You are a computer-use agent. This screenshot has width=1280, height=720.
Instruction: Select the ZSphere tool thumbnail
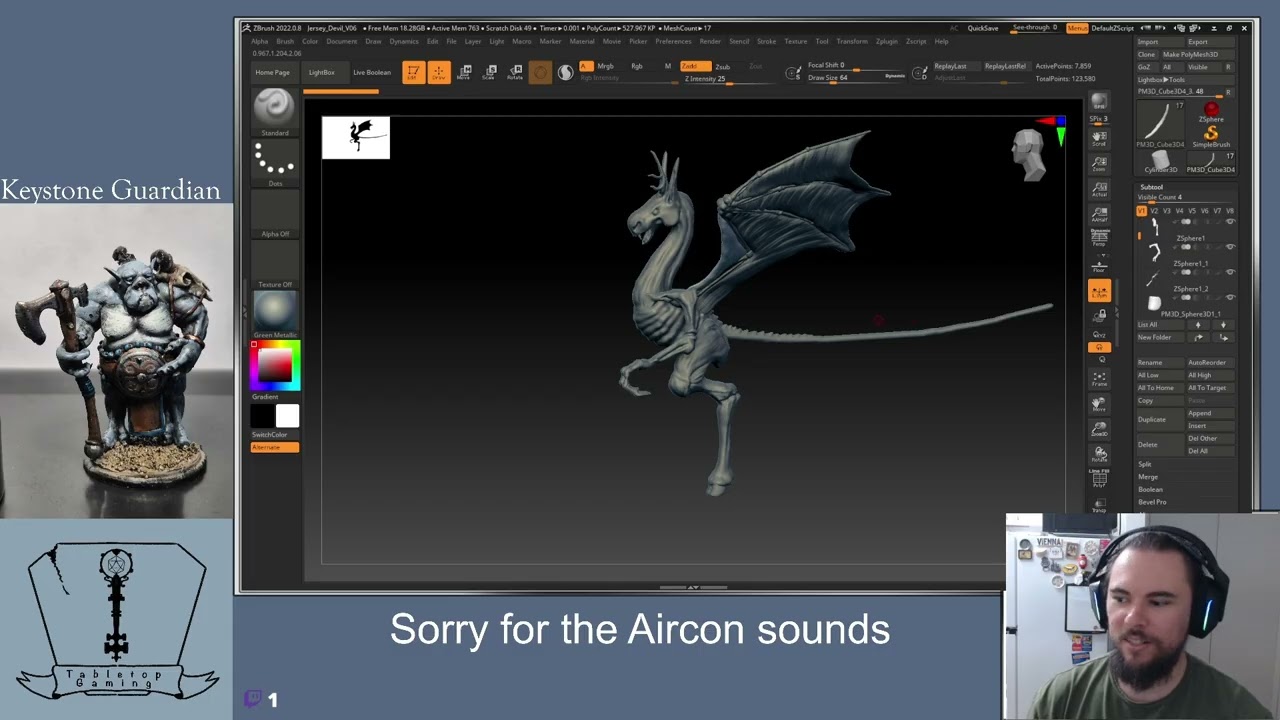point(1211,110)
